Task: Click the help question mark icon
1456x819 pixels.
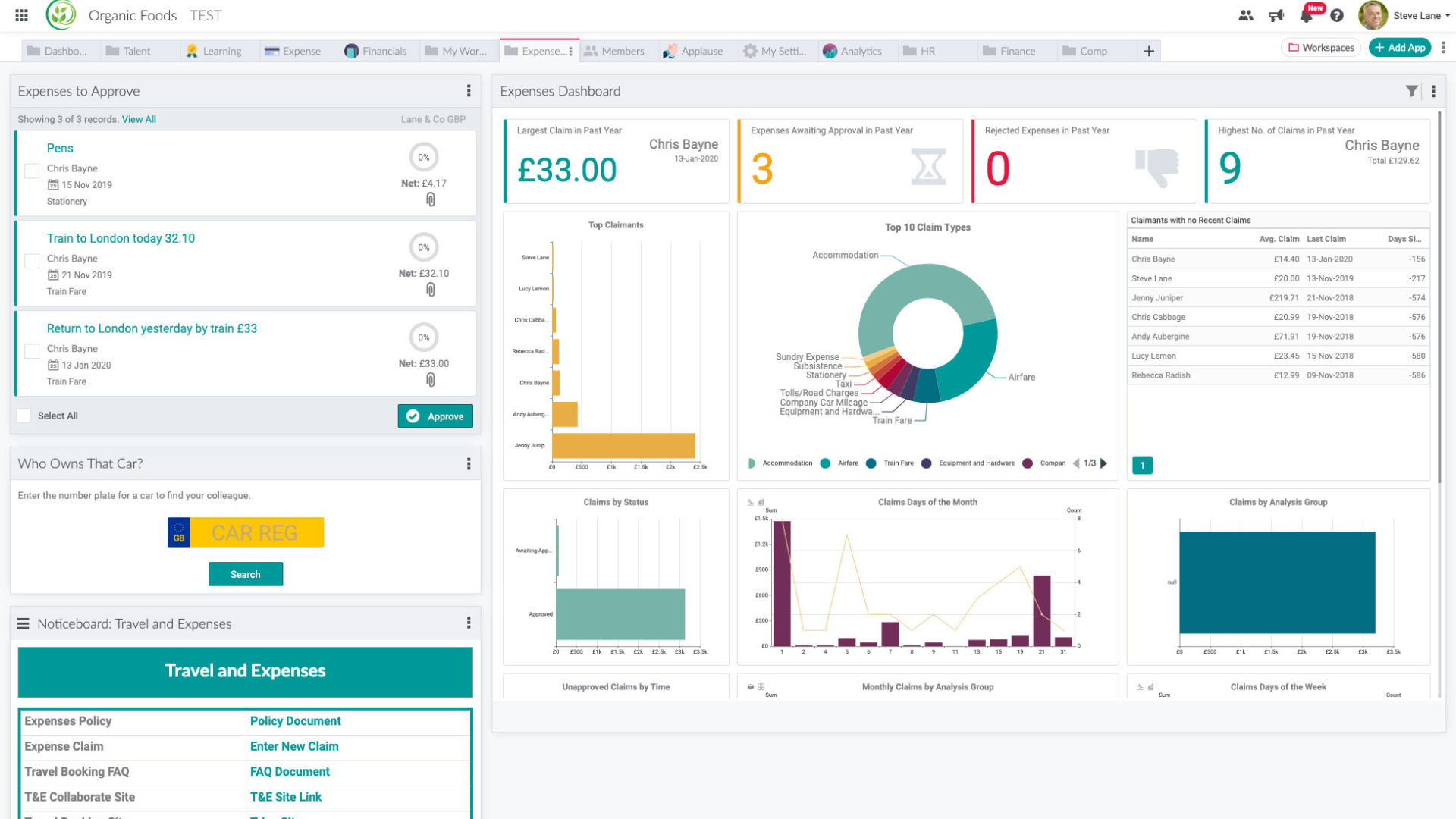Action: coord(1337,15)
